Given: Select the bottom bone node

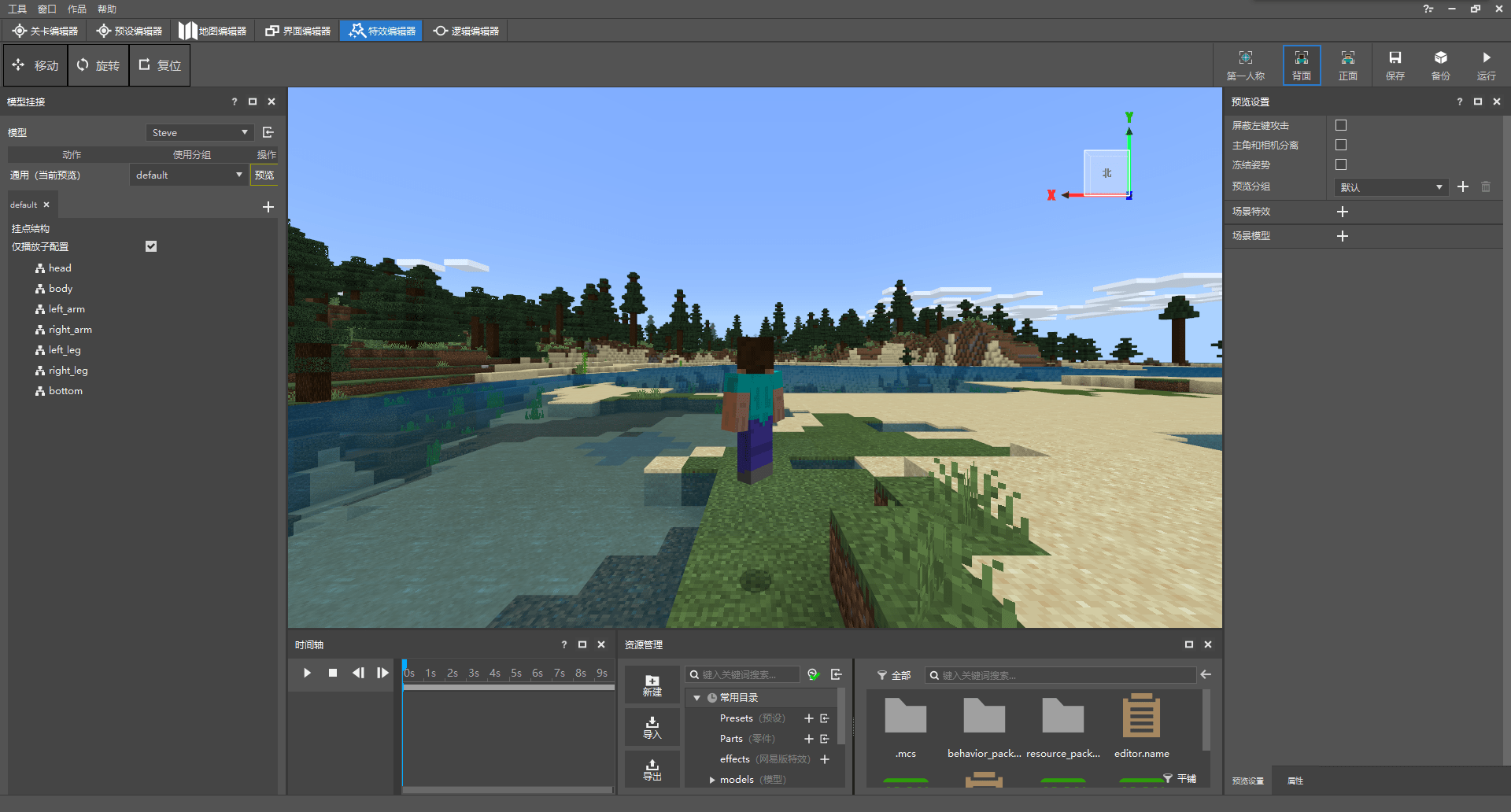Looking at the screenshot, I should point(65,391).
